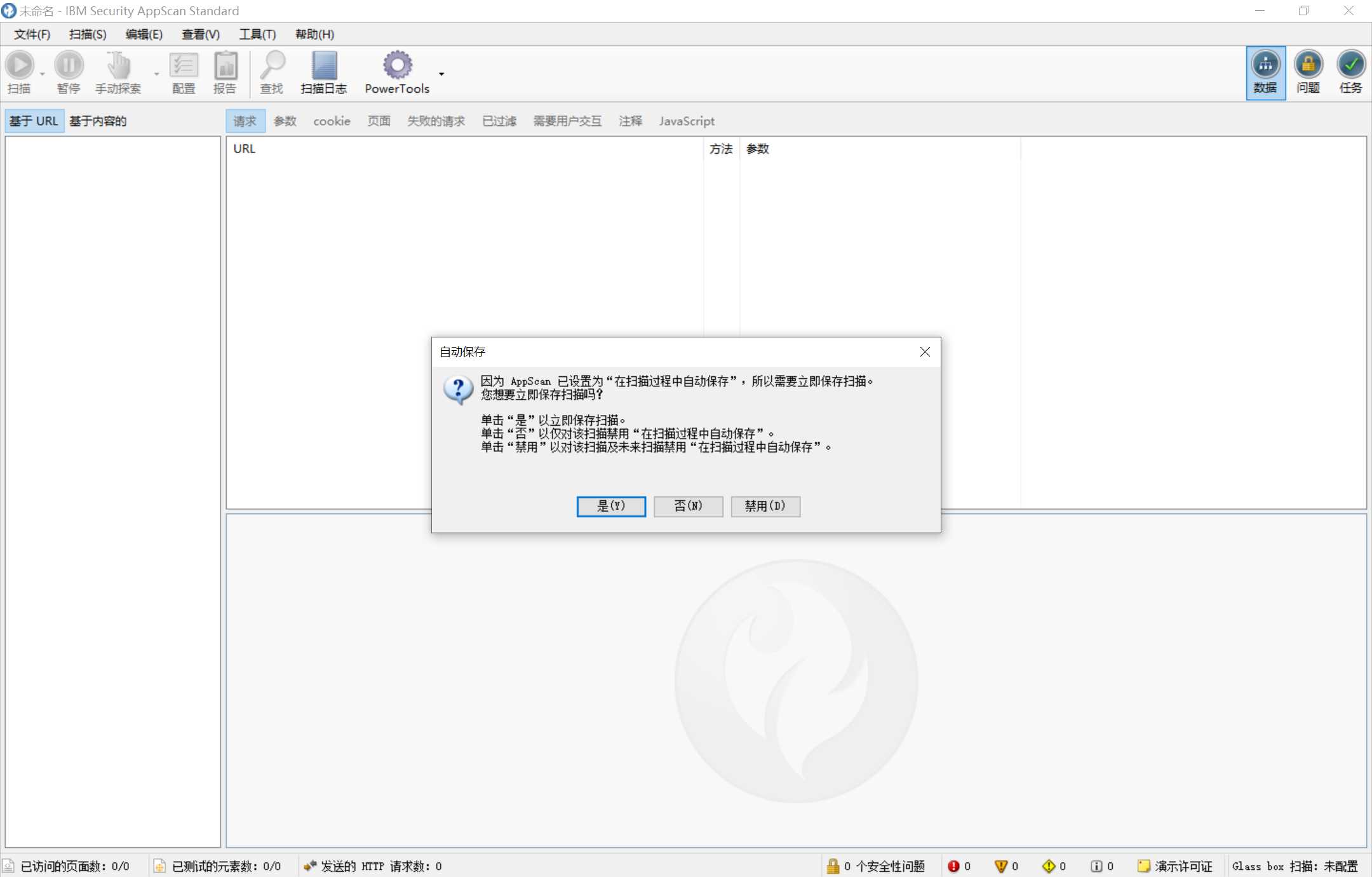Image resolution: width=1372 pixels, height=877 pixels.
Task: Select the Parameters (参数) tab
Action: (x=285, y=121)
